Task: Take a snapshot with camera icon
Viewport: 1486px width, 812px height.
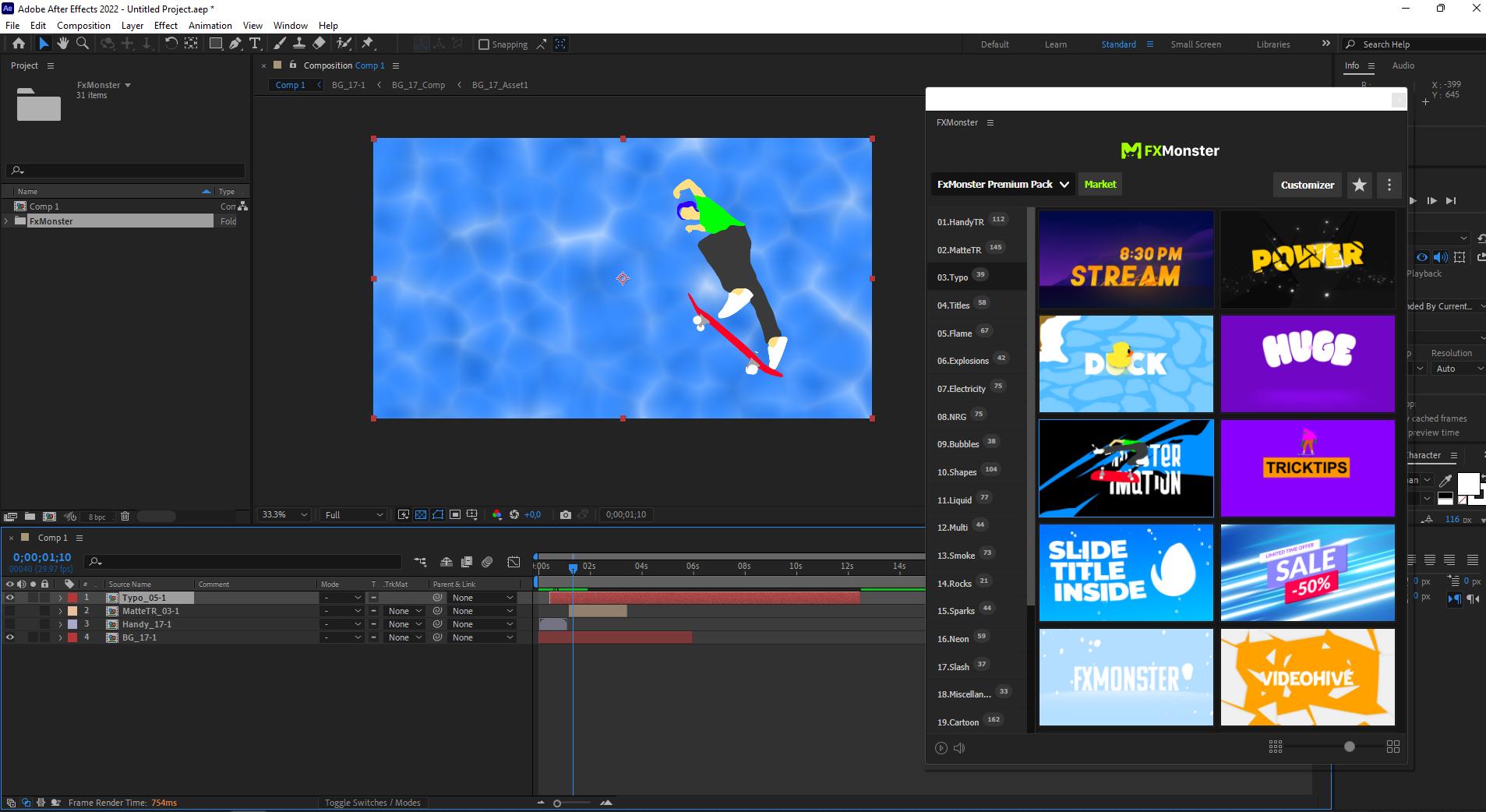Action: 566,514
